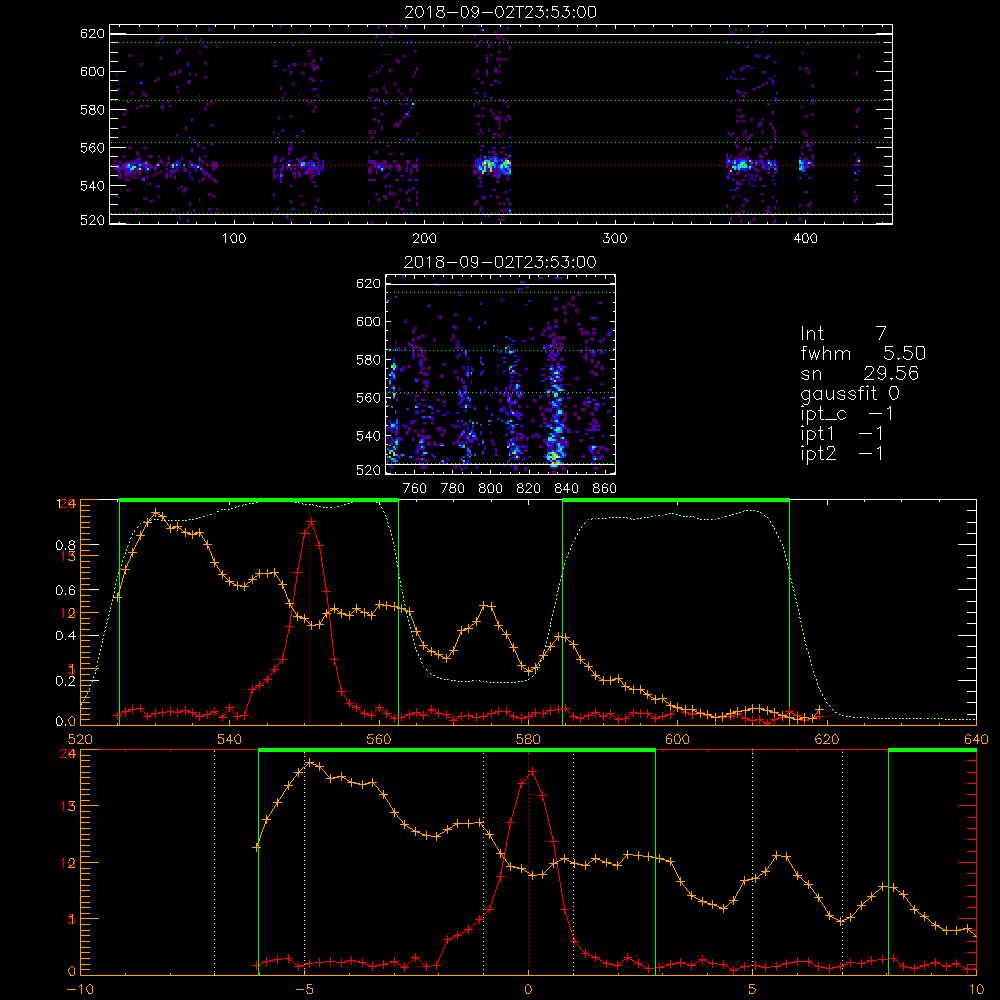The width and height of the screenshot is (1000, 1000).
Task: Click the 'ipt2 -1' parameter line
Action: [842, 453]
